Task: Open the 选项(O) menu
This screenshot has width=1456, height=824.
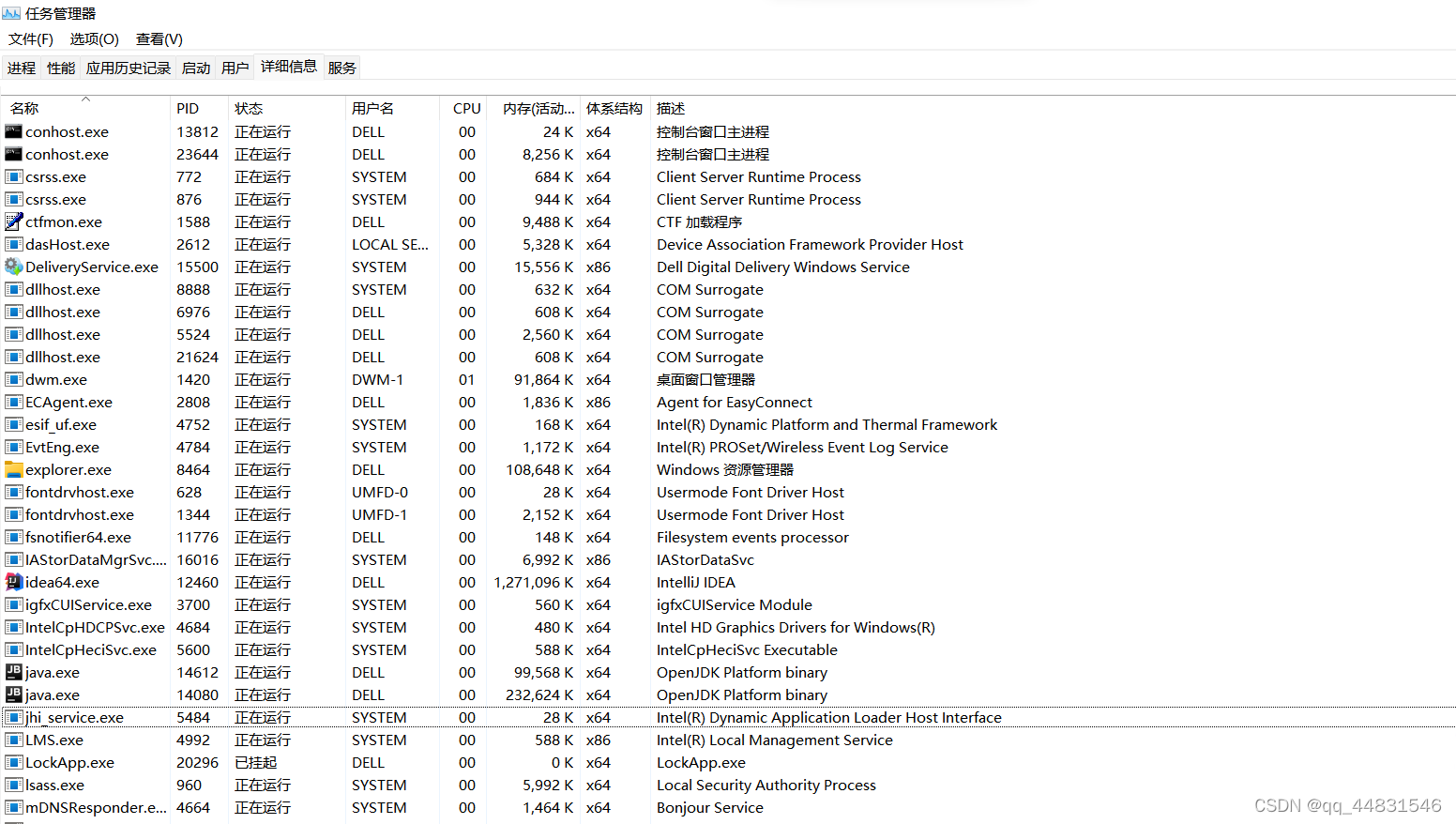Action: point(95,38)
